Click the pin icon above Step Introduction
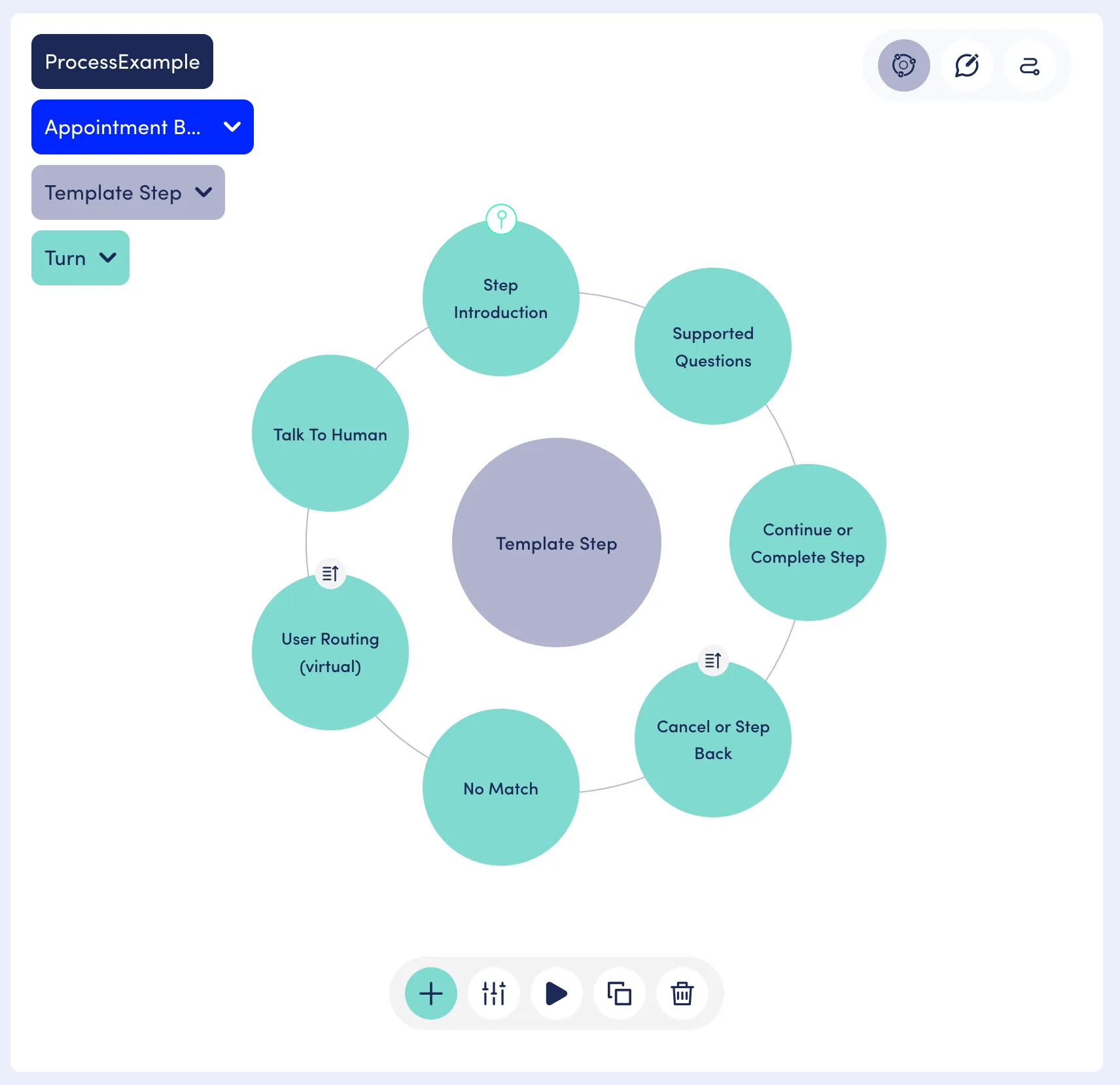 coord(501,219)
